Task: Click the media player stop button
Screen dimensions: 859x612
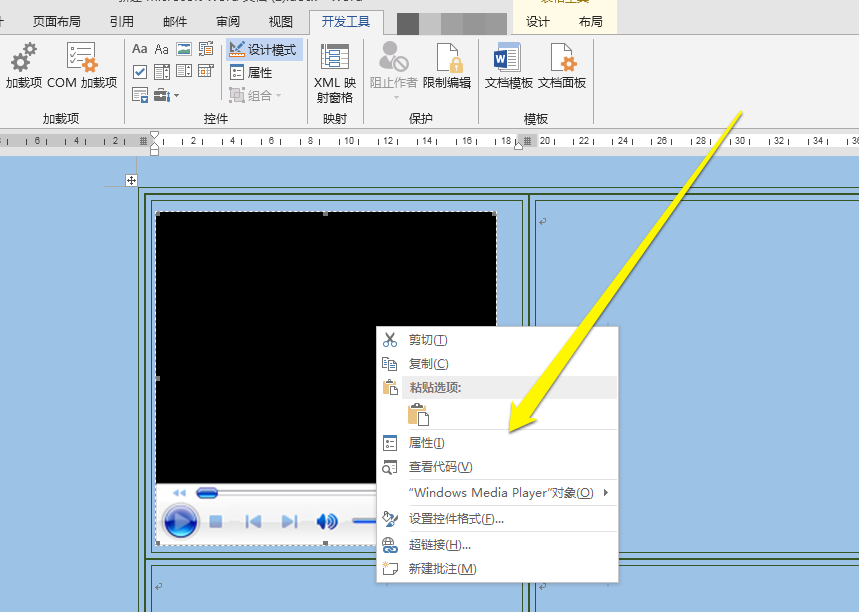Action: coord(216,522)
